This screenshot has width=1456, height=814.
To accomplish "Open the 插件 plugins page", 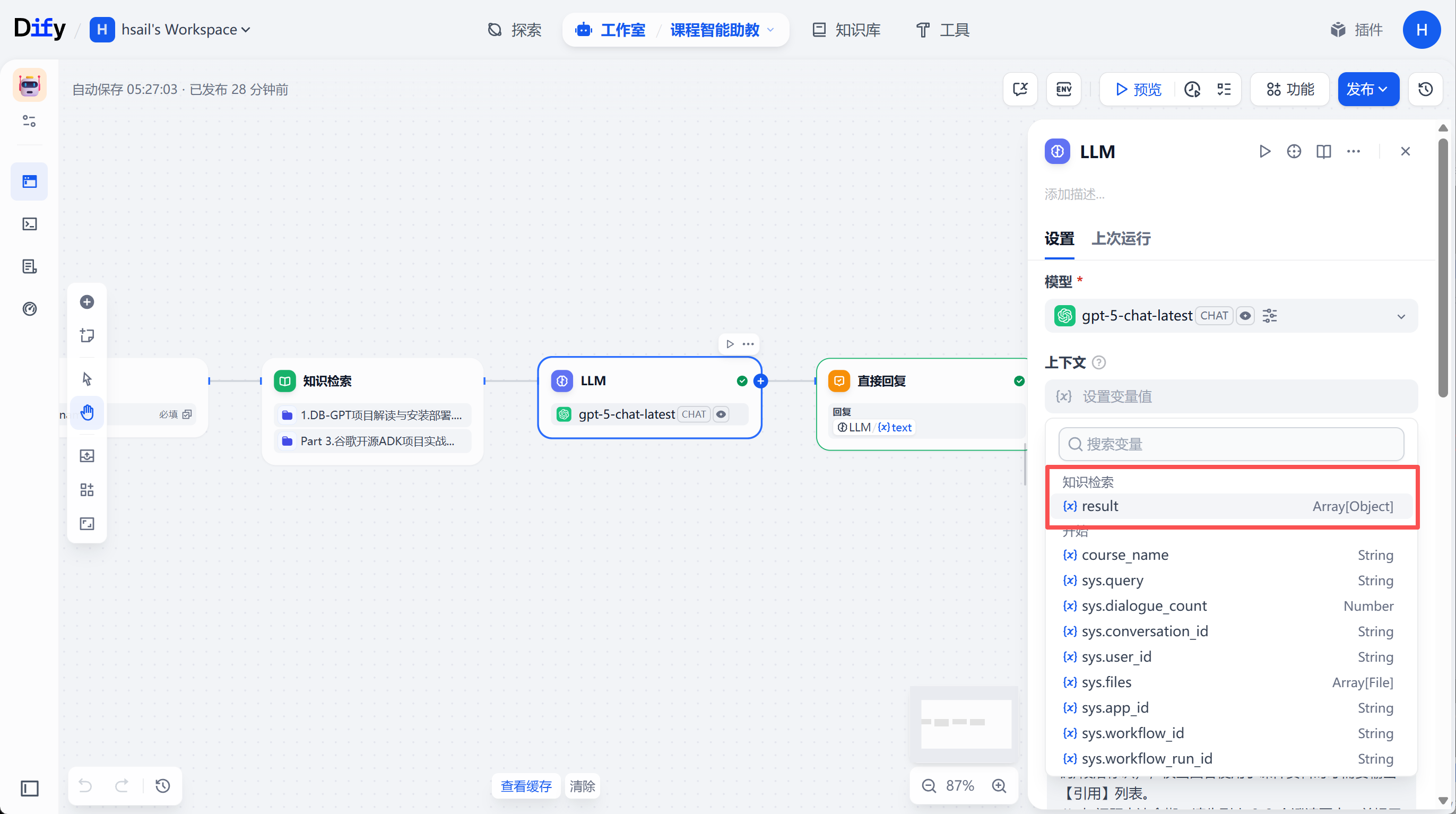I will pyautogui.click(x=1357, y=29).
